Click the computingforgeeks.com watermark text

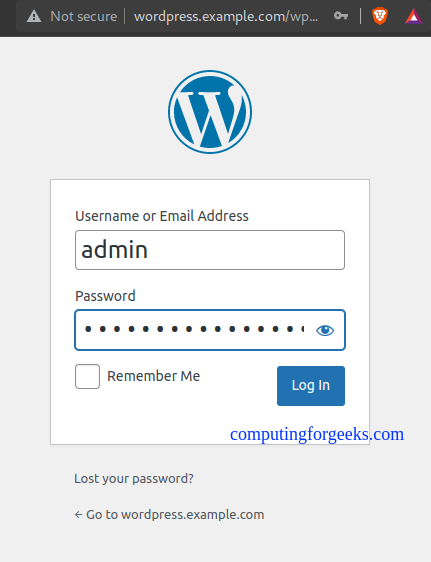pos(317,434)
